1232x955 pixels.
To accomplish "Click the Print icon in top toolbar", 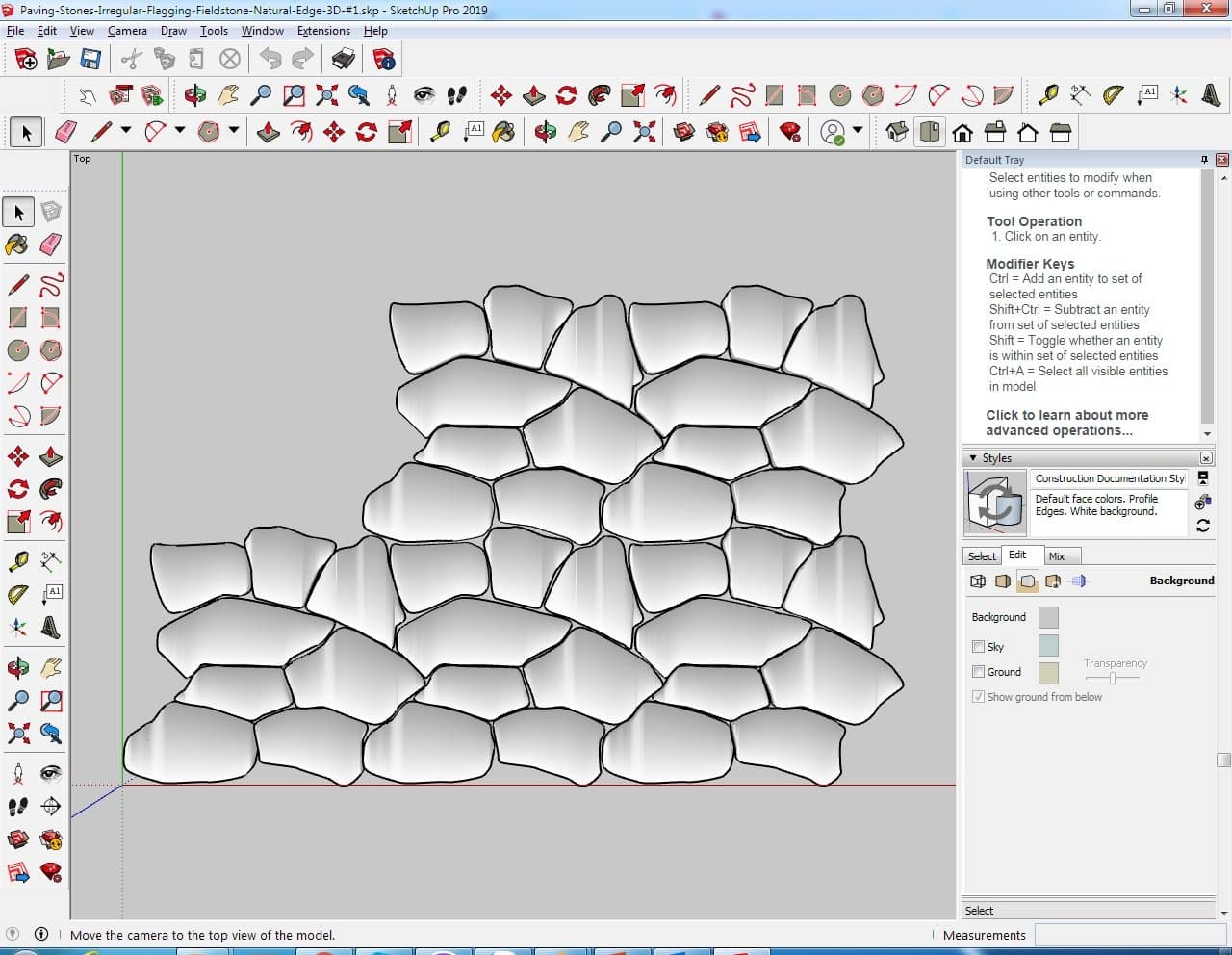I will click(x=344, y=60).
